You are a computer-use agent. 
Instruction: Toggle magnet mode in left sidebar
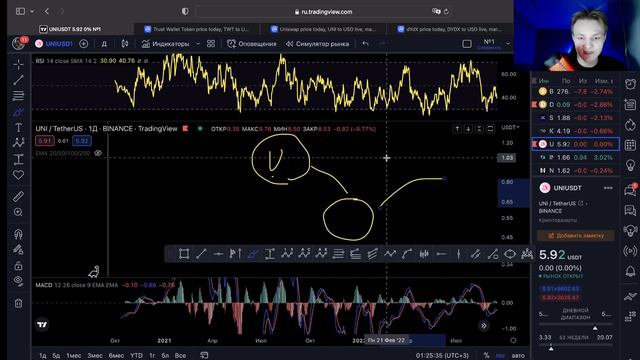coord(18,234)
